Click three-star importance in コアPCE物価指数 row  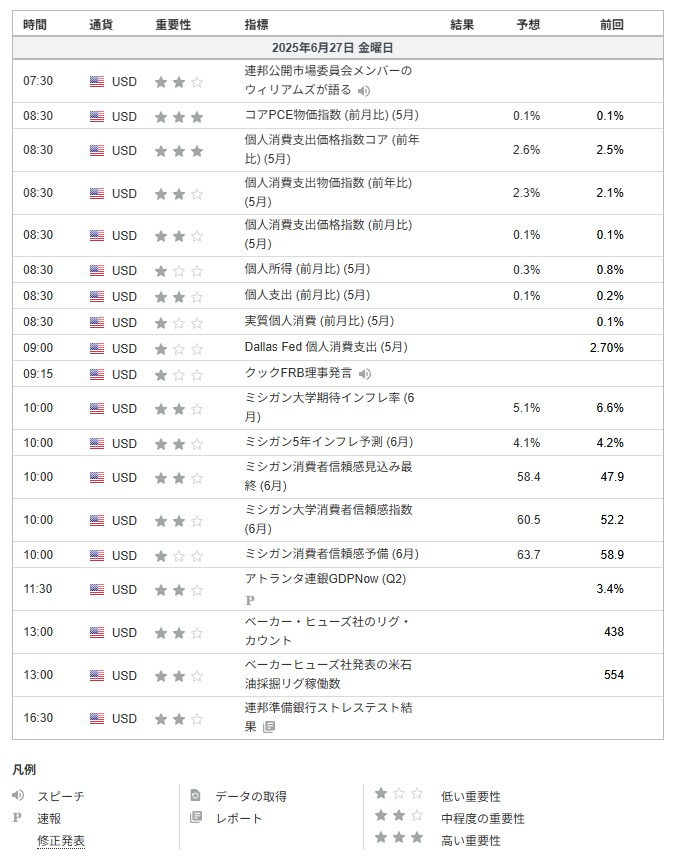point(179,117)
